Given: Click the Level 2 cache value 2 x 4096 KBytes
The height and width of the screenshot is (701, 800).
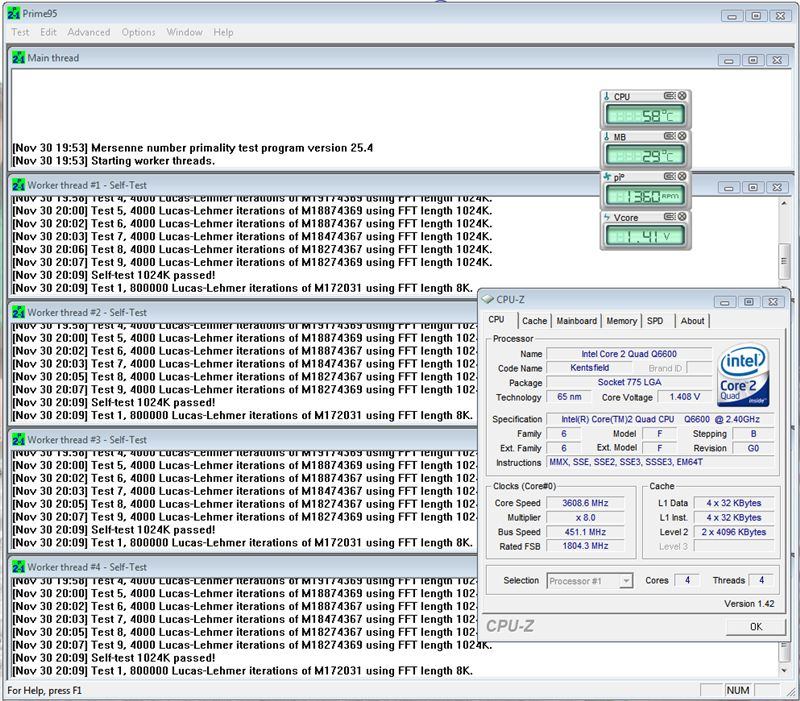Looking at the screenshot, I should [x=733, y=532].
